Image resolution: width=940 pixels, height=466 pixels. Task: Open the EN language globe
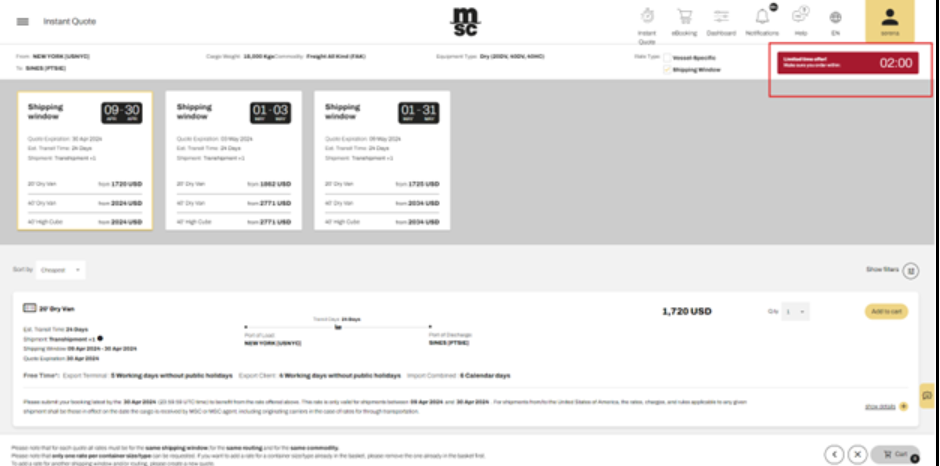(x=835, y=17)
